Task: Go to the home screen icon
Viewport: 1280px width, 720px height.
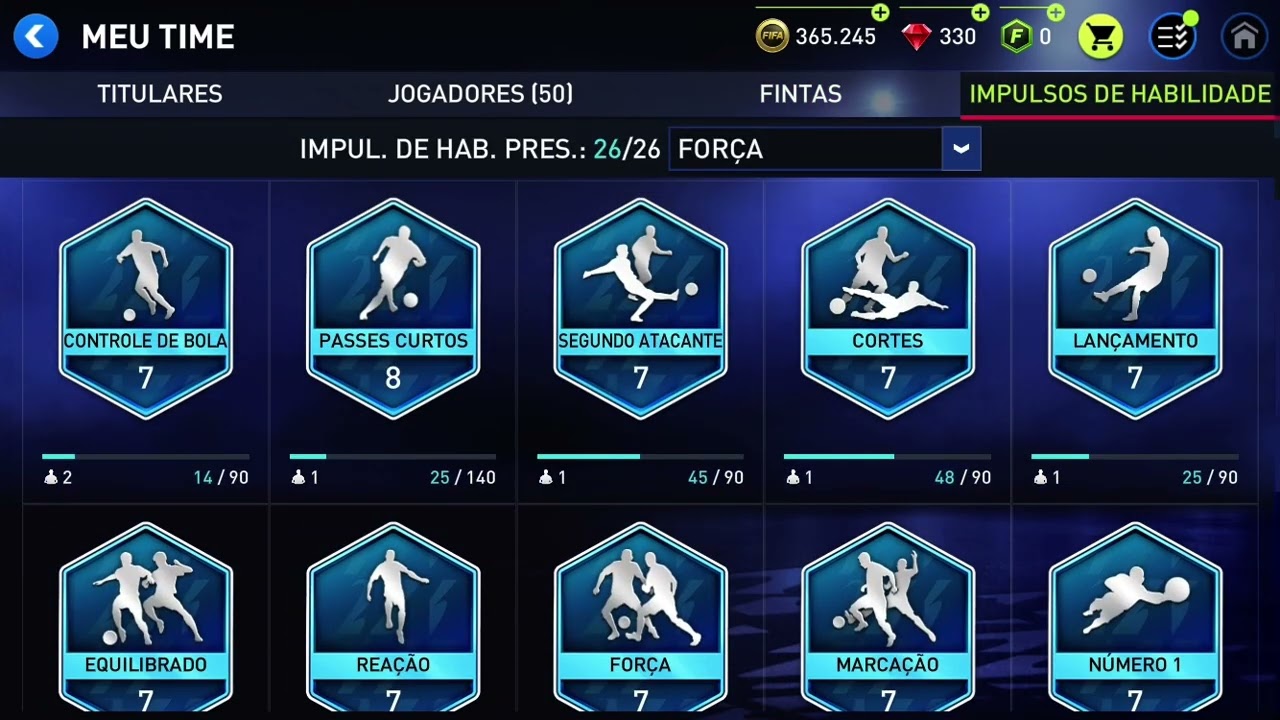Action: pyautogui.click(x=1244, y=37)
